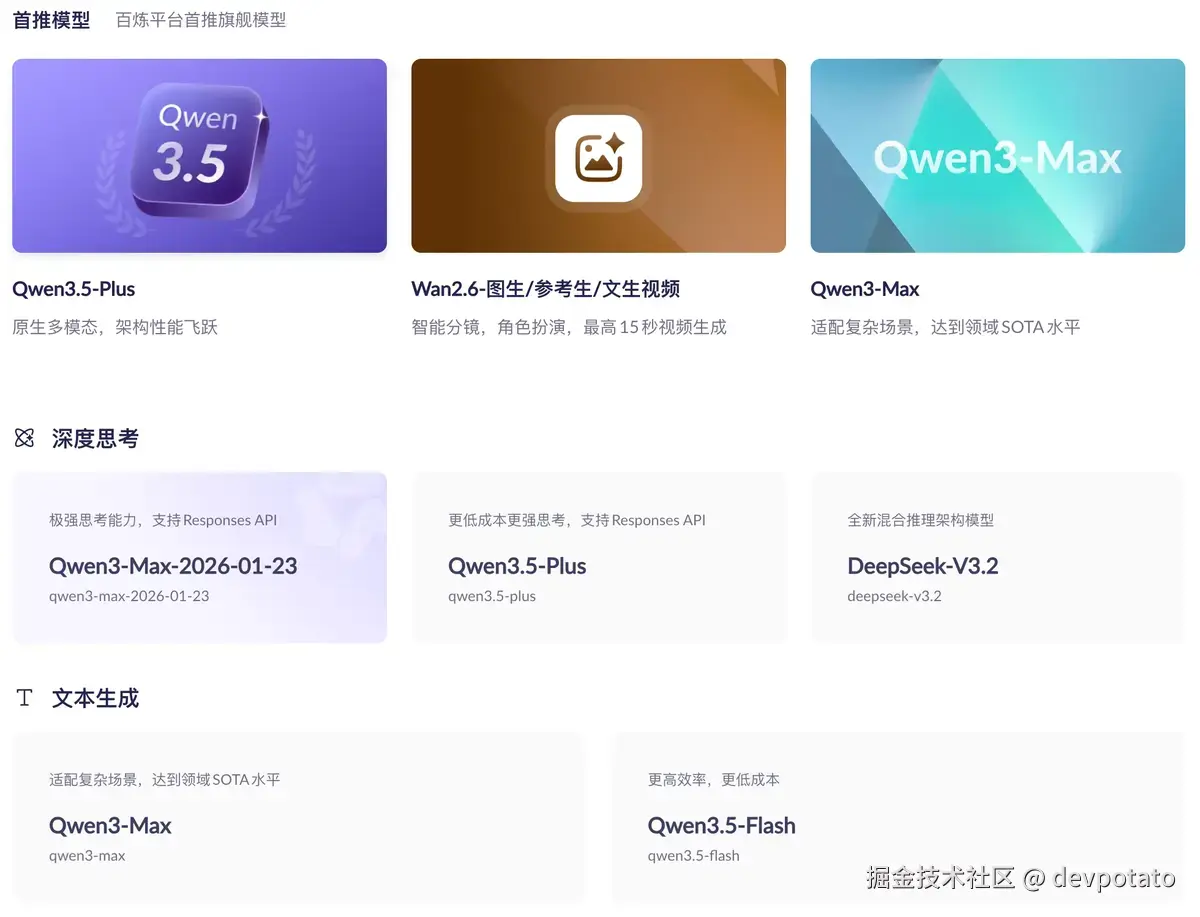This screenshot has height=917, width=1200.
Task: Click the SOTA description in the 文本生成 Qwen3-Max card
Action: click(165, 779)
